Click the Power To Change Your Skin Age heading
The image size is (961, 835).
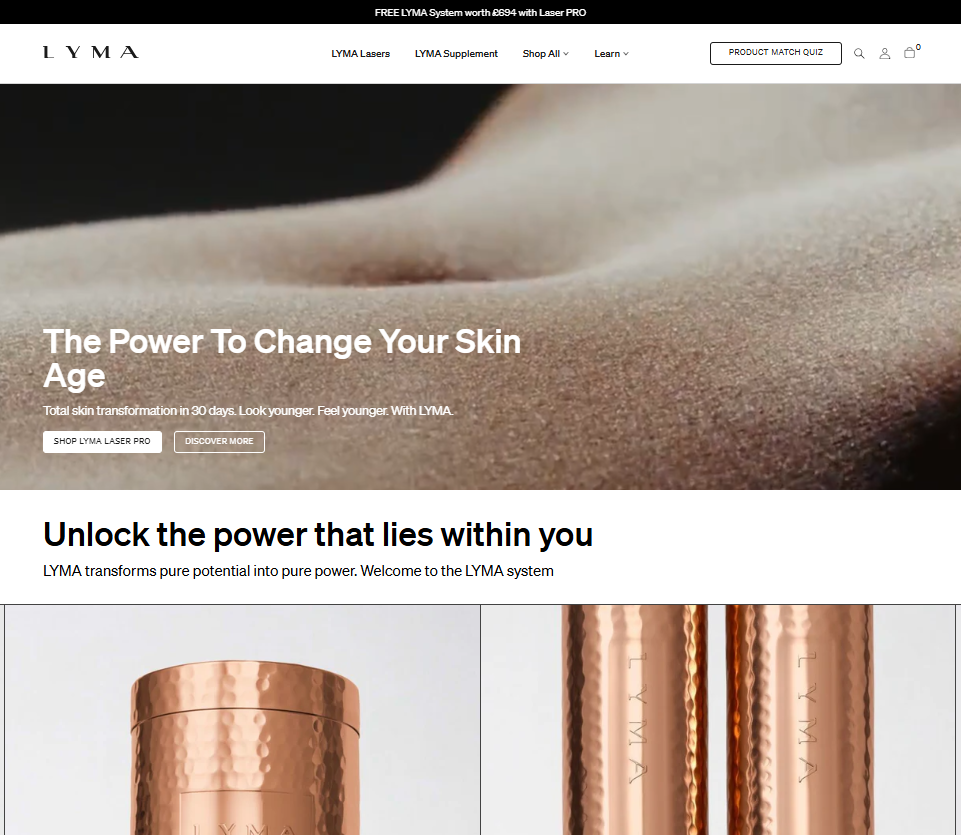click(281, 358)
